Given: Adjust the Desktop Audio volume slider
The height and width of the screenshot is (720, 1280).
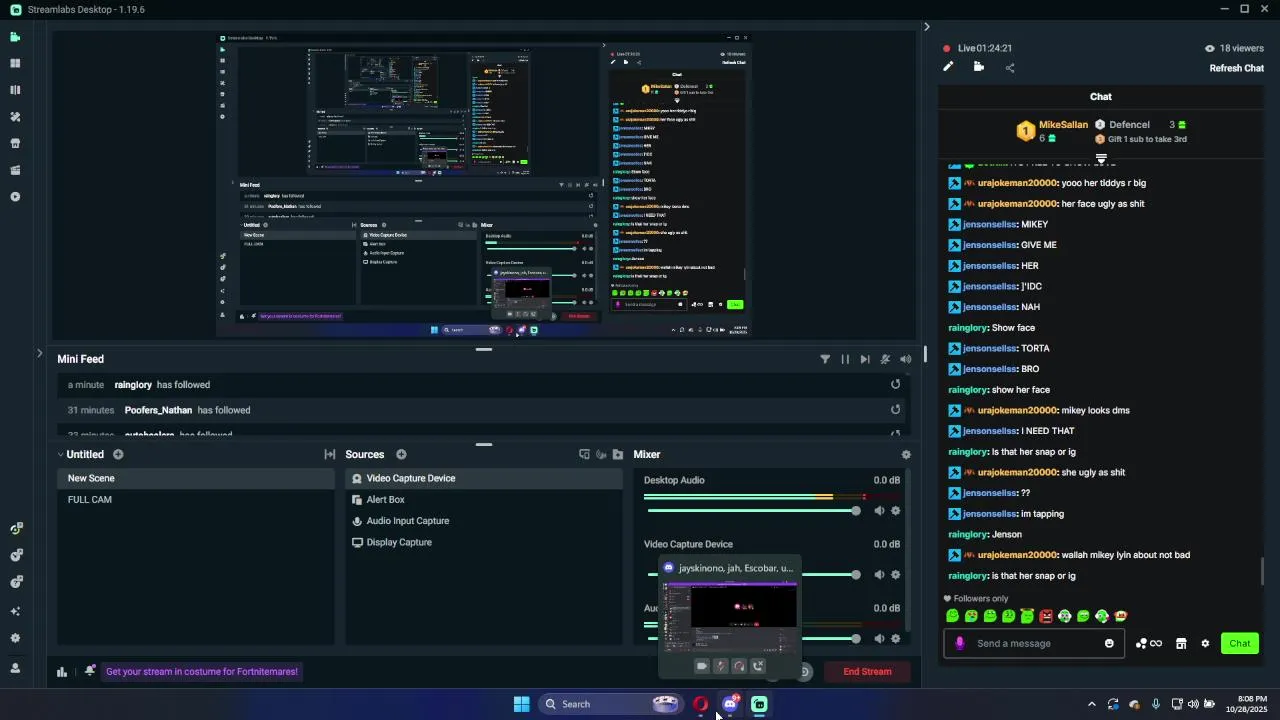Looking at the screenshot, I should tap(753, 511).
